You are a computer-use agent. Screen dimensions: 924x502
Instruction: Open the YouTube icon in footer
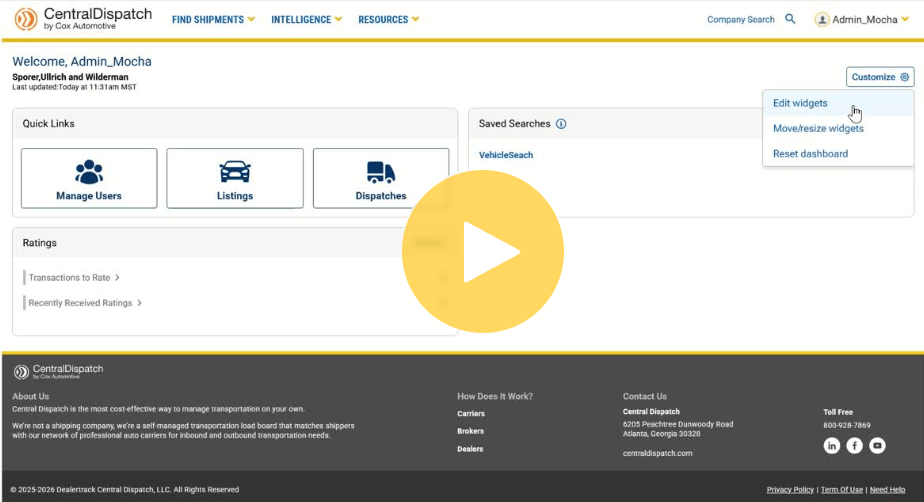point(877,446)
